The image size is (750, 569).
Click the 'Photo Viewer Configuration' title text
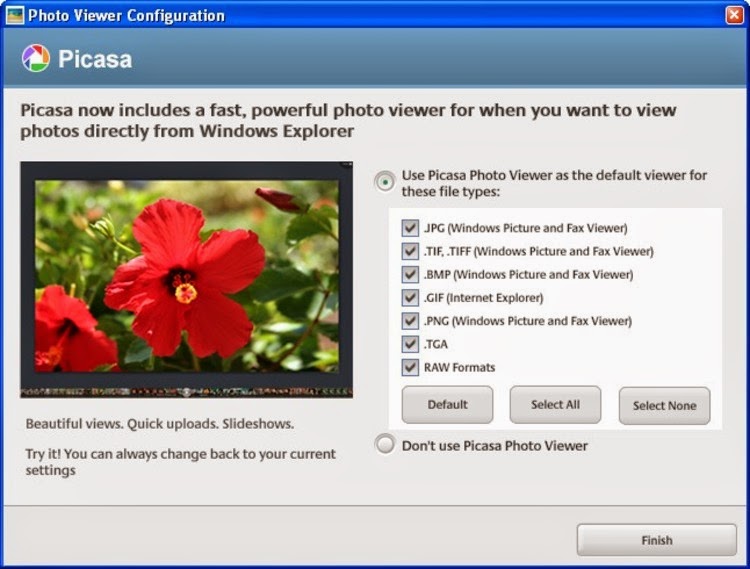(126, 16)
